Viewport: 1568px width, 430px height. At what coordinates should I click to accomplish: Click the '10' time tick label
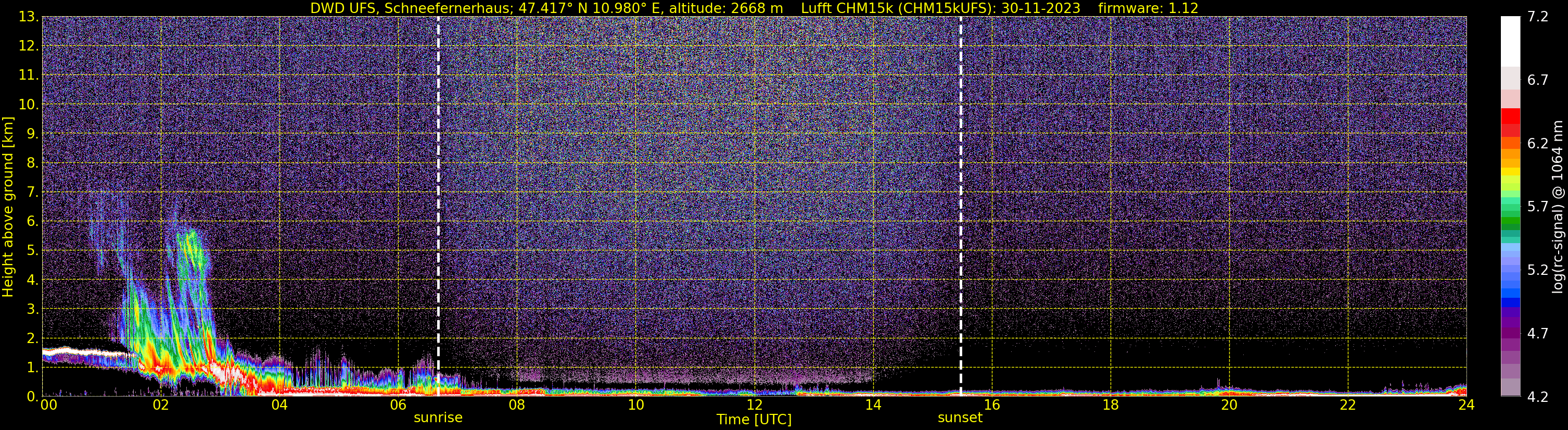pyautogui.click(x=635, y=405)
